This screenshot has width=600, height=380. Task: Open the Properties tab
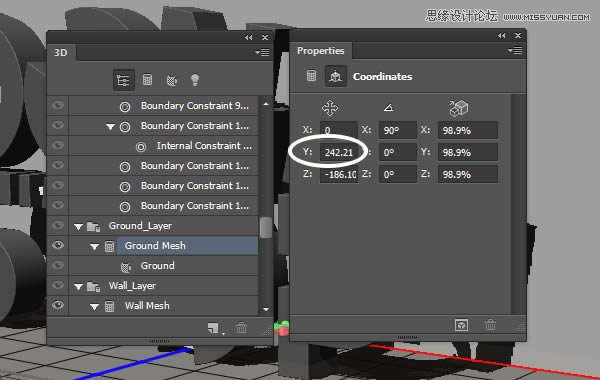click(321, 51)
